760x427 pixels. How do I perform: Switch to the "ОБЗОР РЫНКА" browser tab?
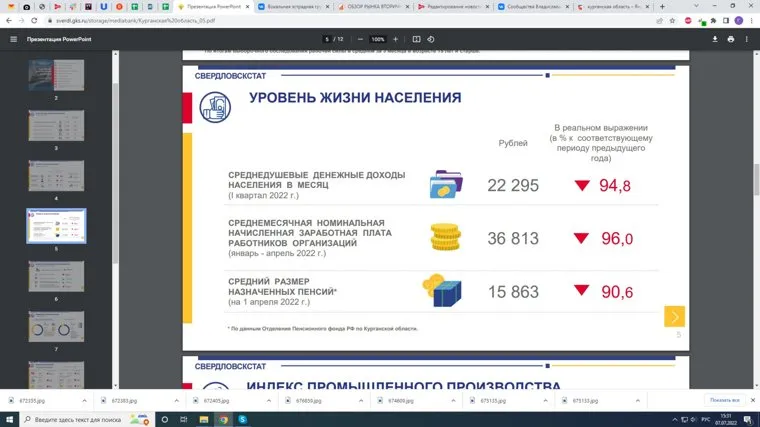[371, 6]
